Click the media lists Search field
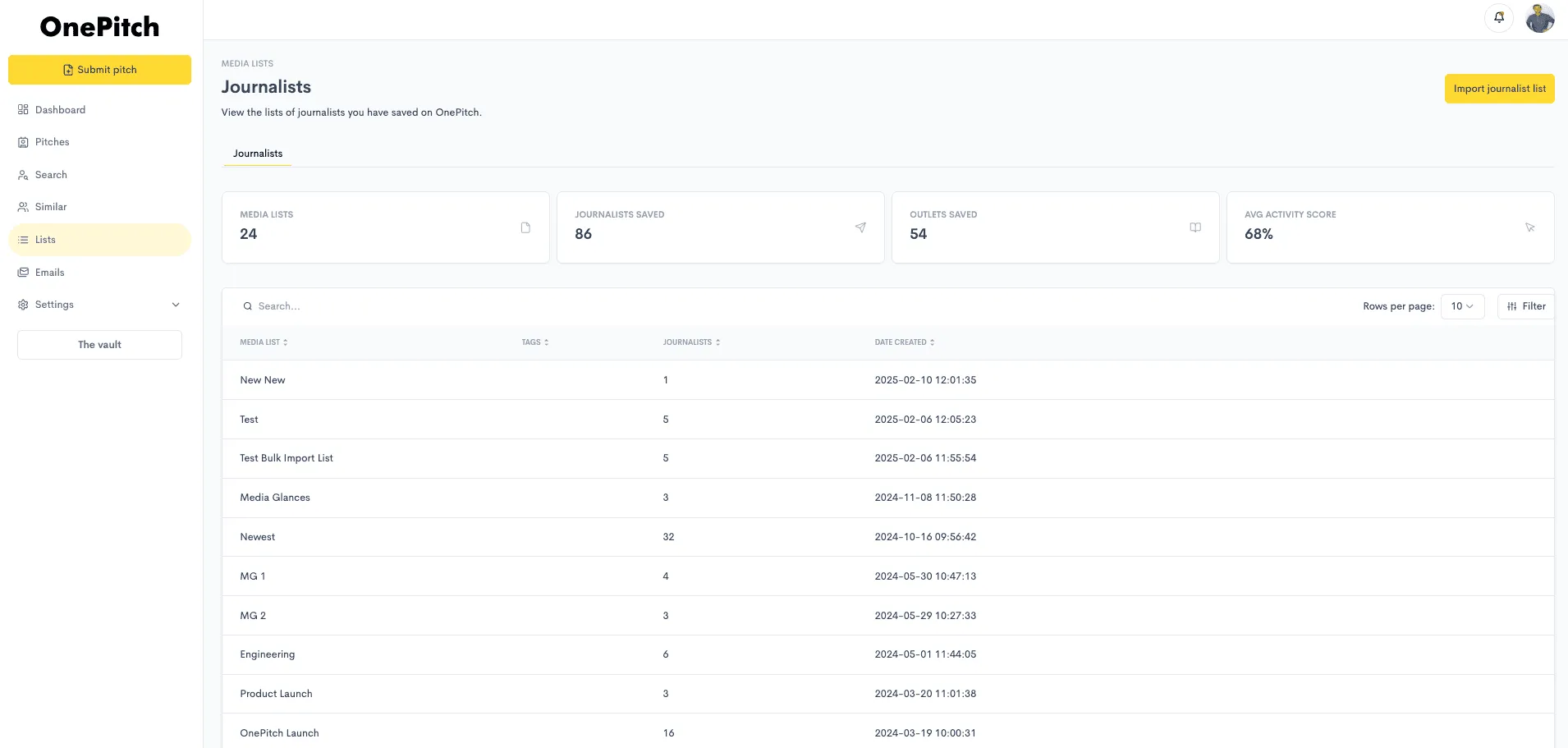 point(575,306)
